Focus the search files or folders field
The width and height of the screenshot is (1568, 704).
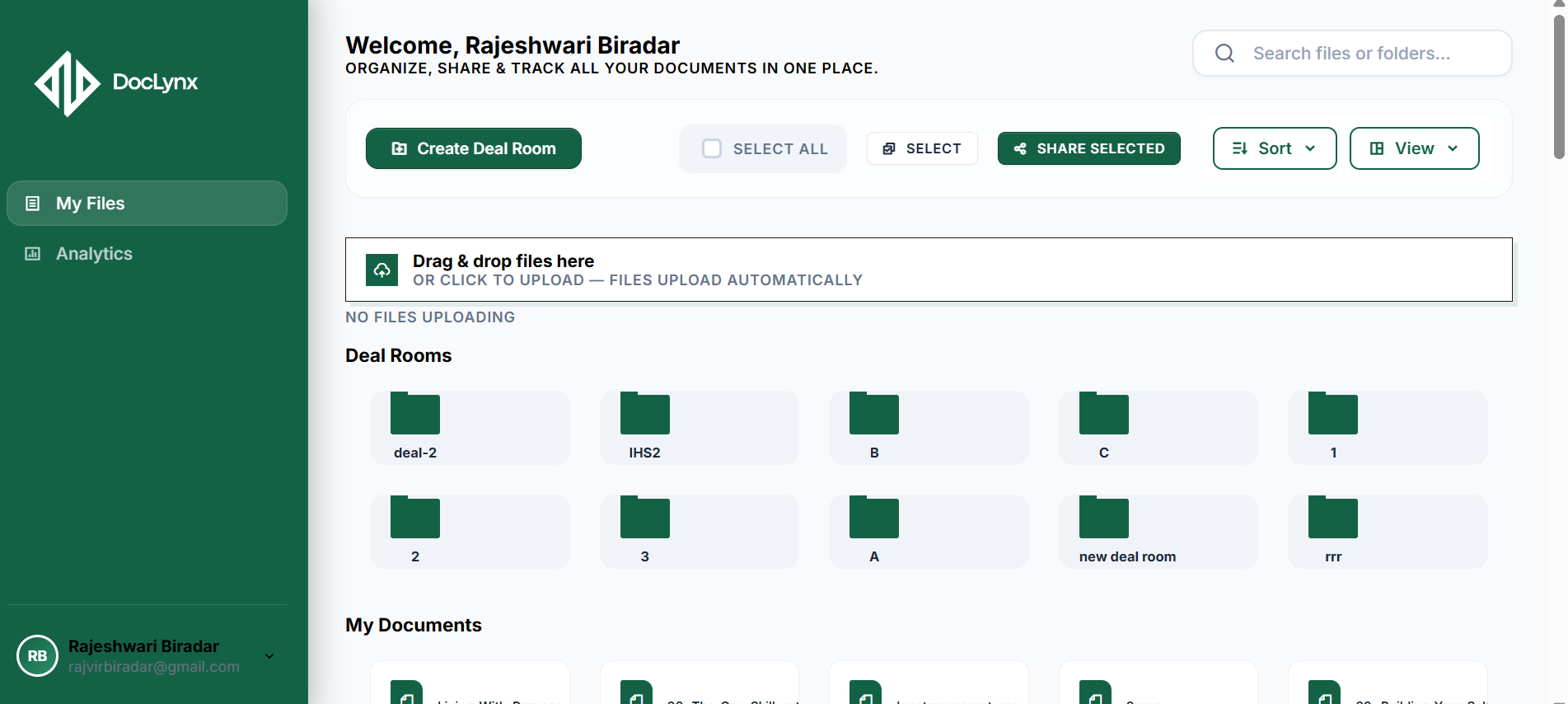(x=1368, y=54)
